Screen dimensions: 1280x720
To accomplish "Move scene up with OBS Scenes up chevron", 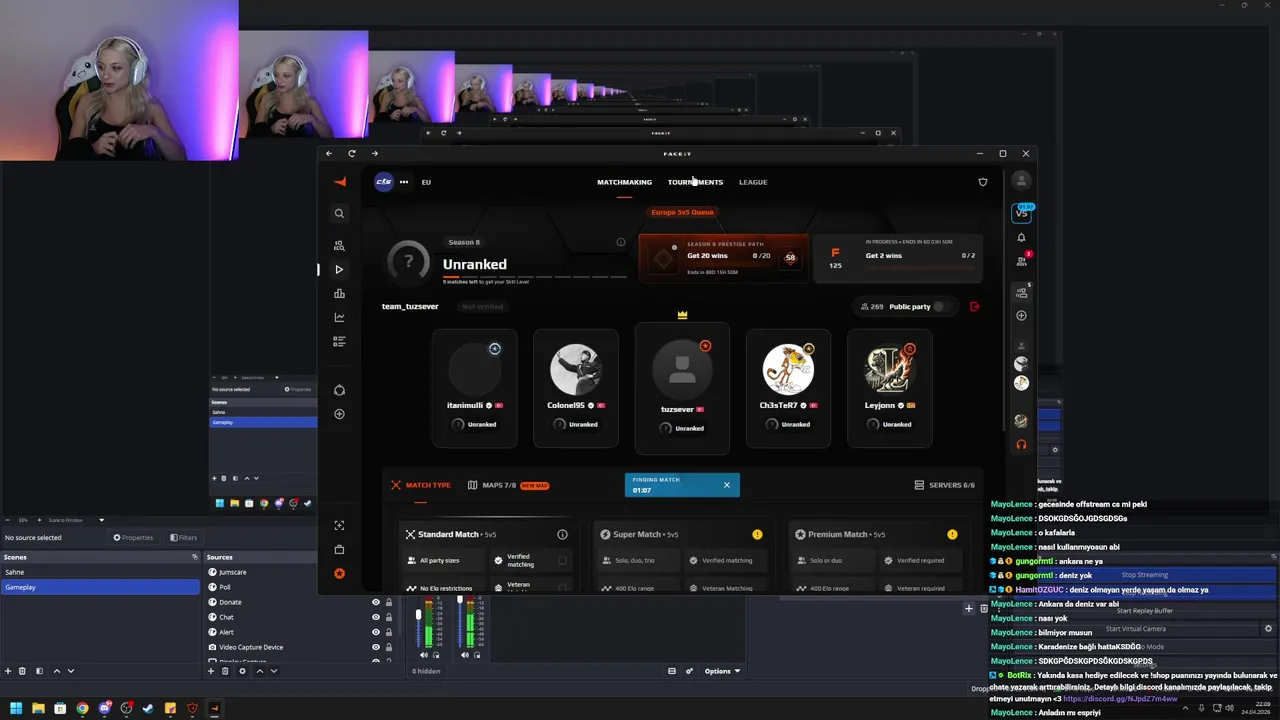I will pyautogui.click(x=56, y=671).
